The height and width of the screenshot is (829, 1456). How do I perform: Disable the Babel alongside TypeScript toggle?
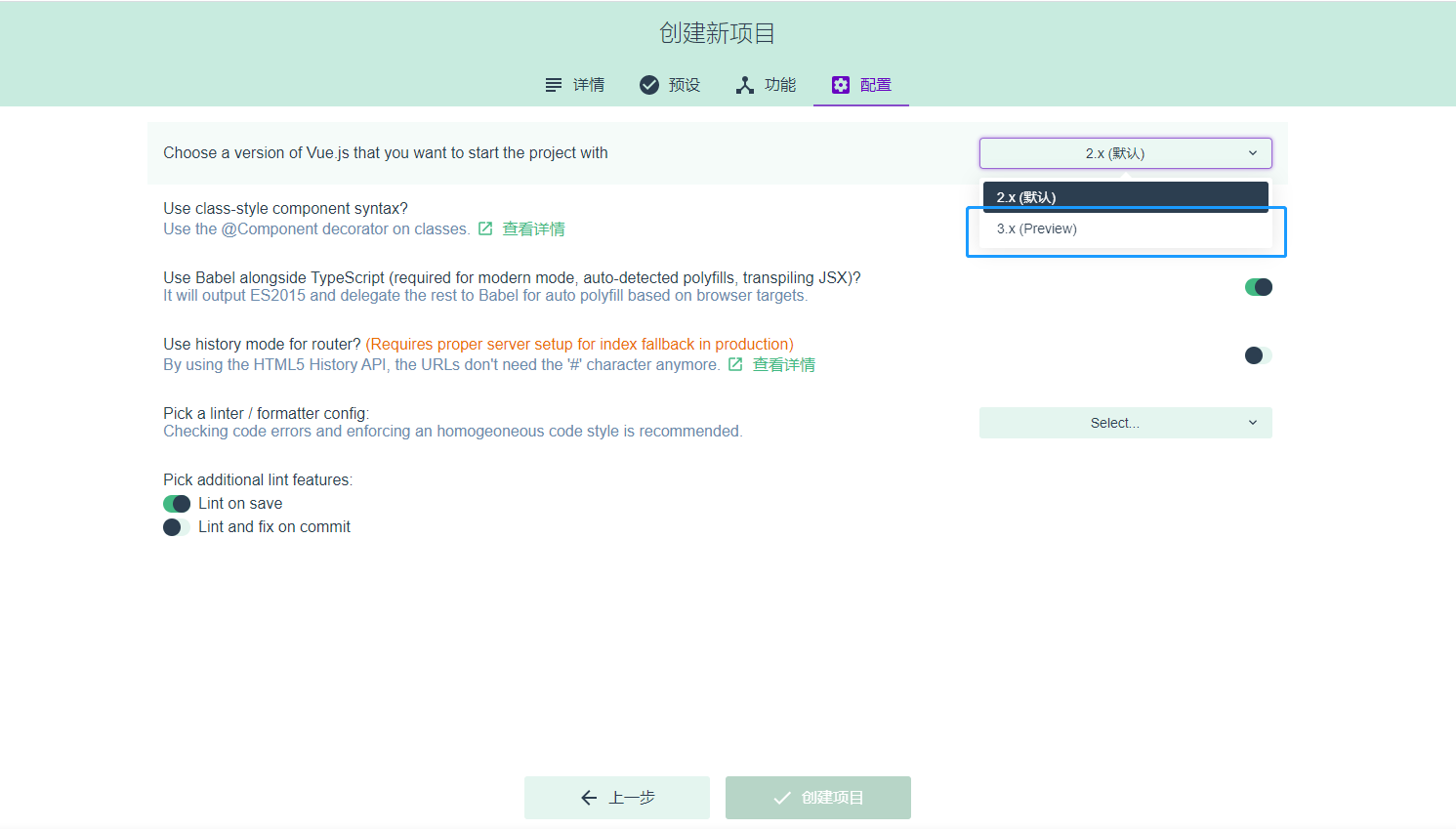(1259, 286)
